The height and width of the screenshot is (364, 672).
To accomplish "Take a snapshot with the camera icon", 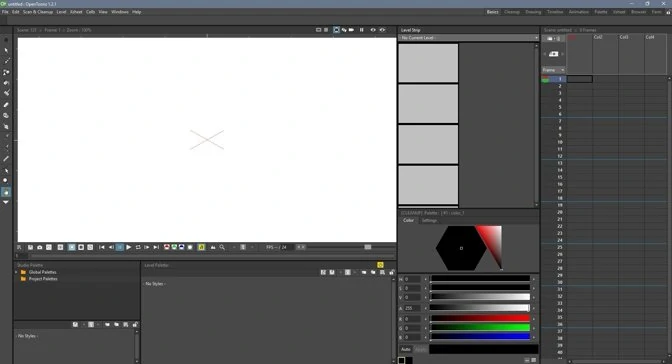I will pyautogui.click(x=40, y=247).
